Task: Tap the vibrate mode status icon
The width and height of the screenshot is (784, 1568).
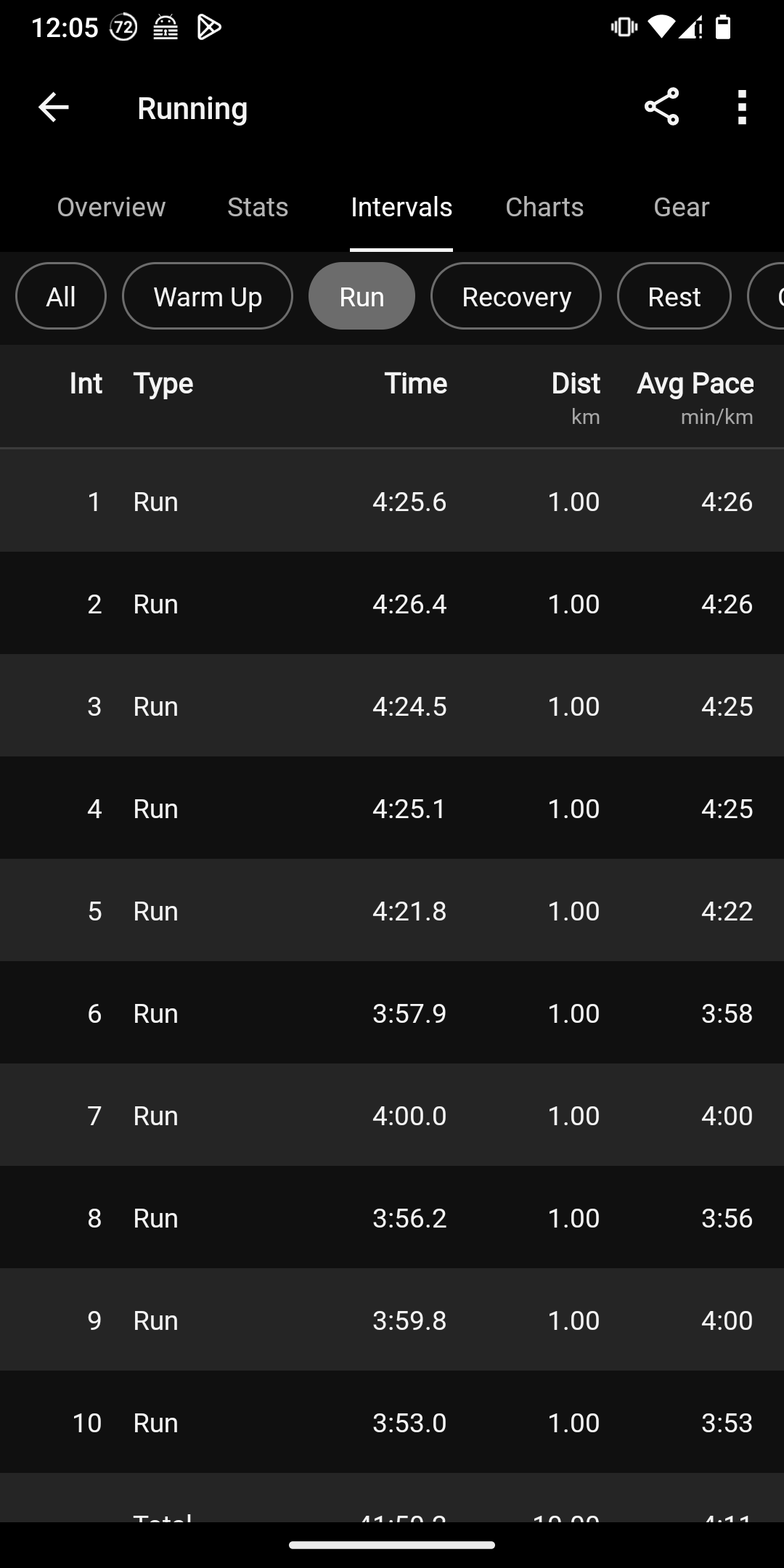Action: click(x=624, y=28)
